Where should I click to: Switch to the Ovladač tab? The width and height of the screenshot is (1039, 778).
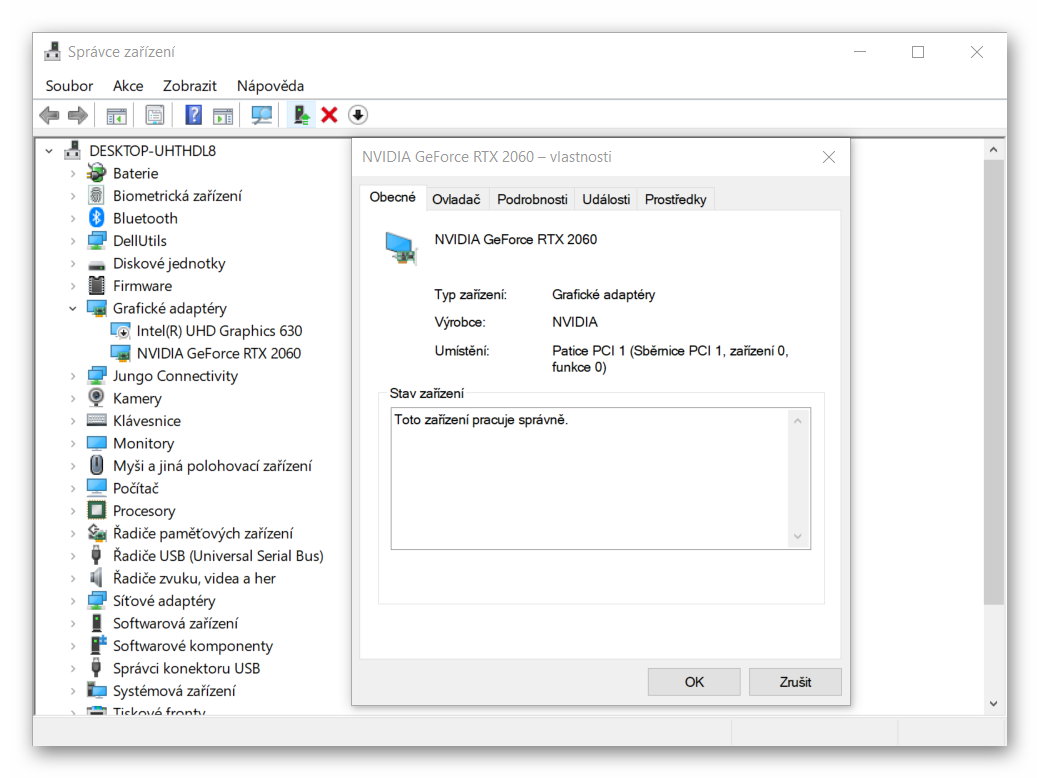tap(456, 199)
